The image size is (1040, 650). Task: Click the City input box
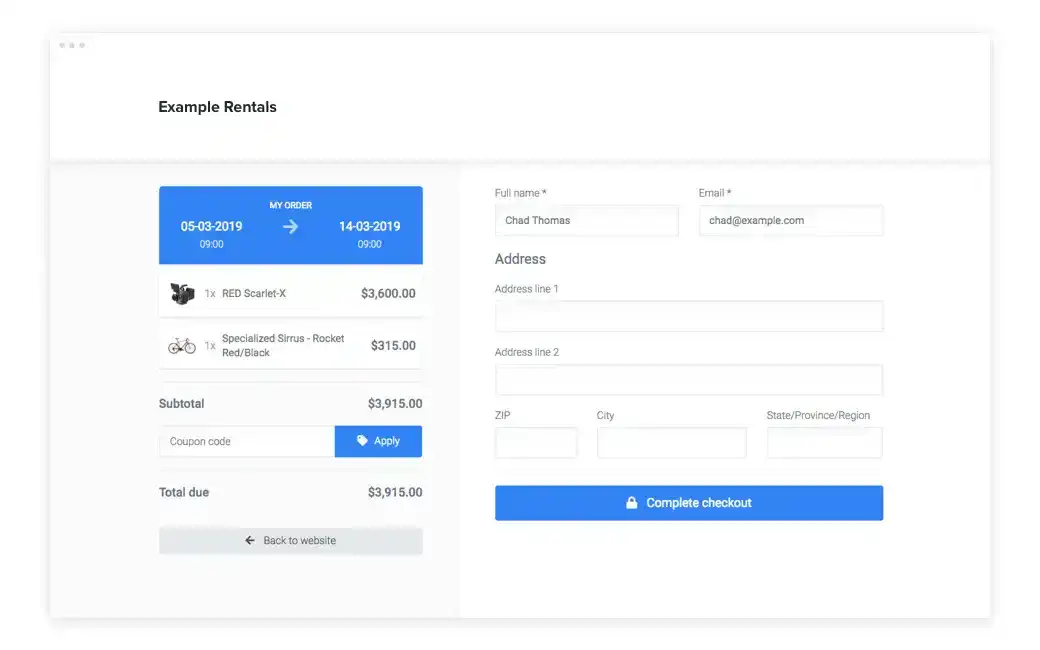671,442
